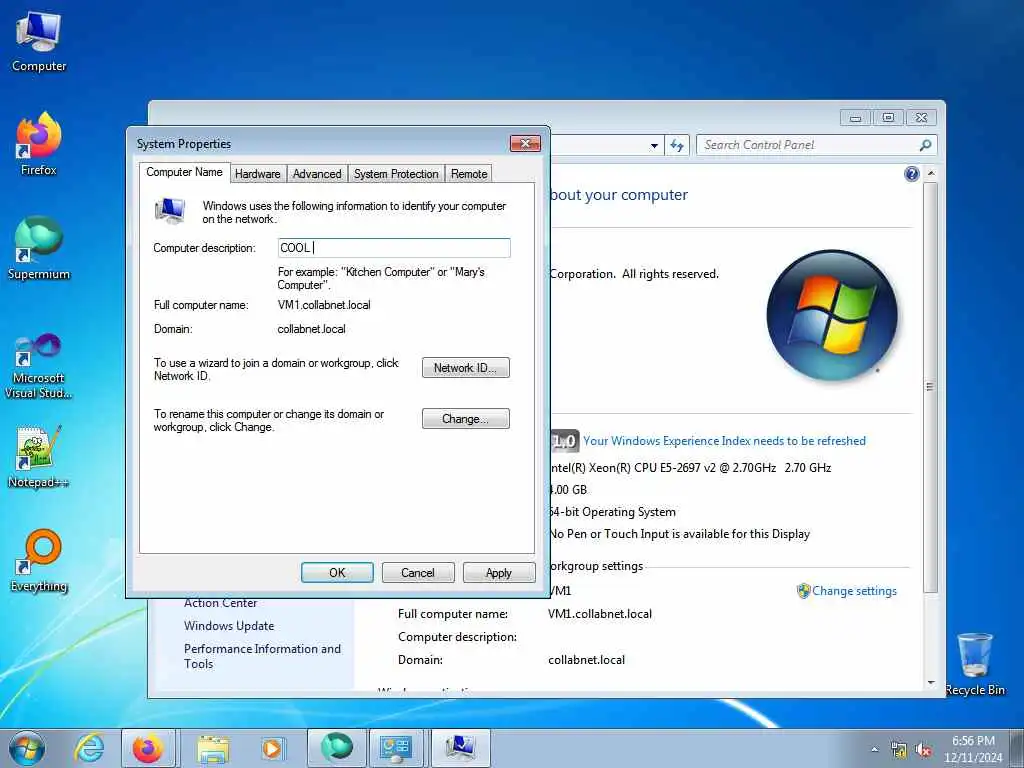
Task: Close the System Properties dialog
Action: pyautogui.click(x=525, y=143)
